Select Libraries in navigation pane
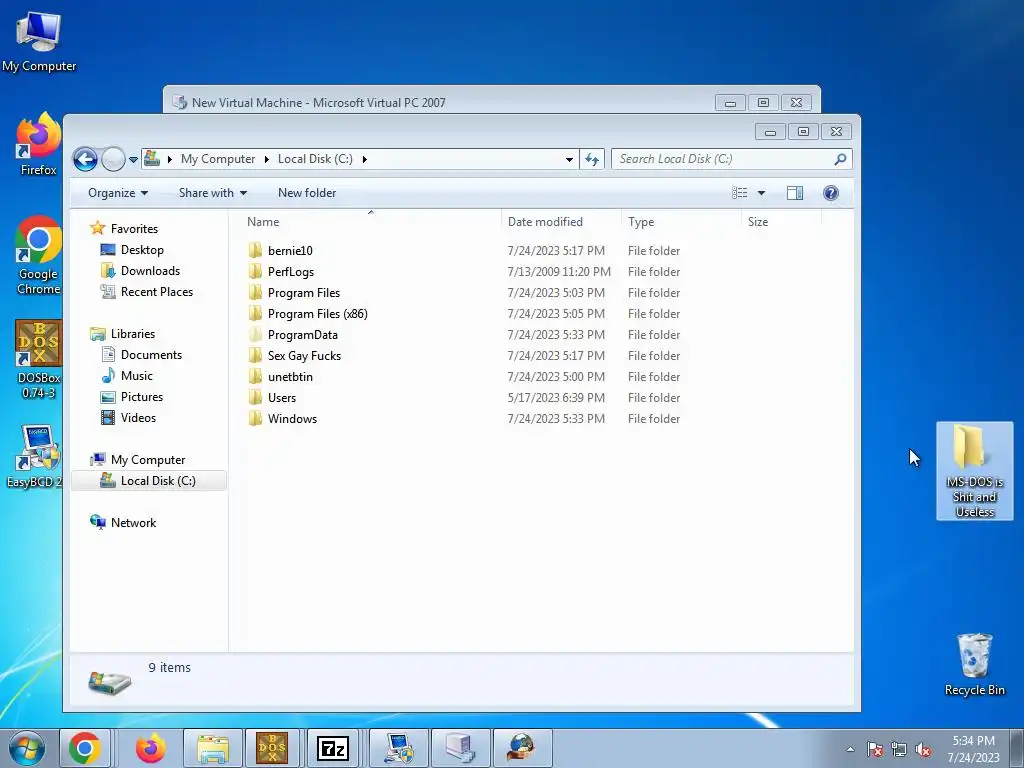 point(133,334)
